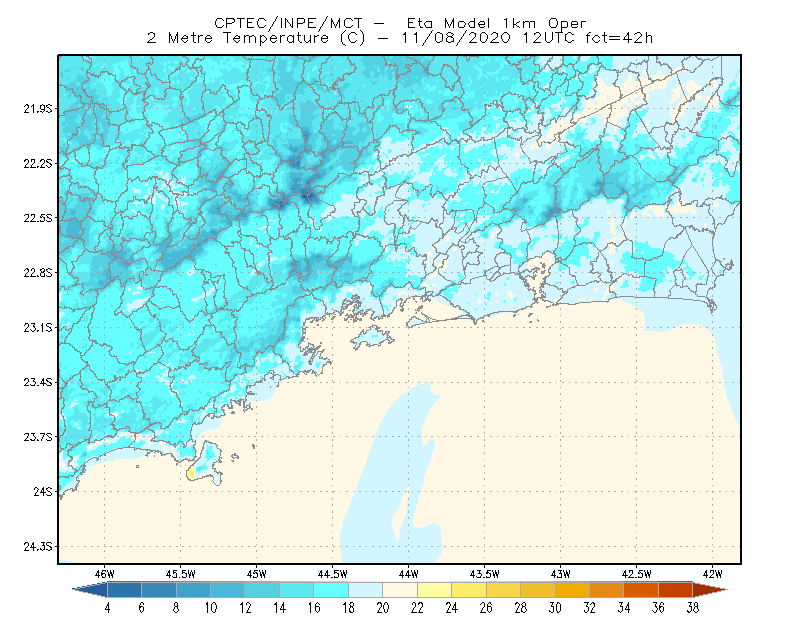The image size is (800, 618).
Task: Click the orange swatch between 32 and 34
Action: 607,590
